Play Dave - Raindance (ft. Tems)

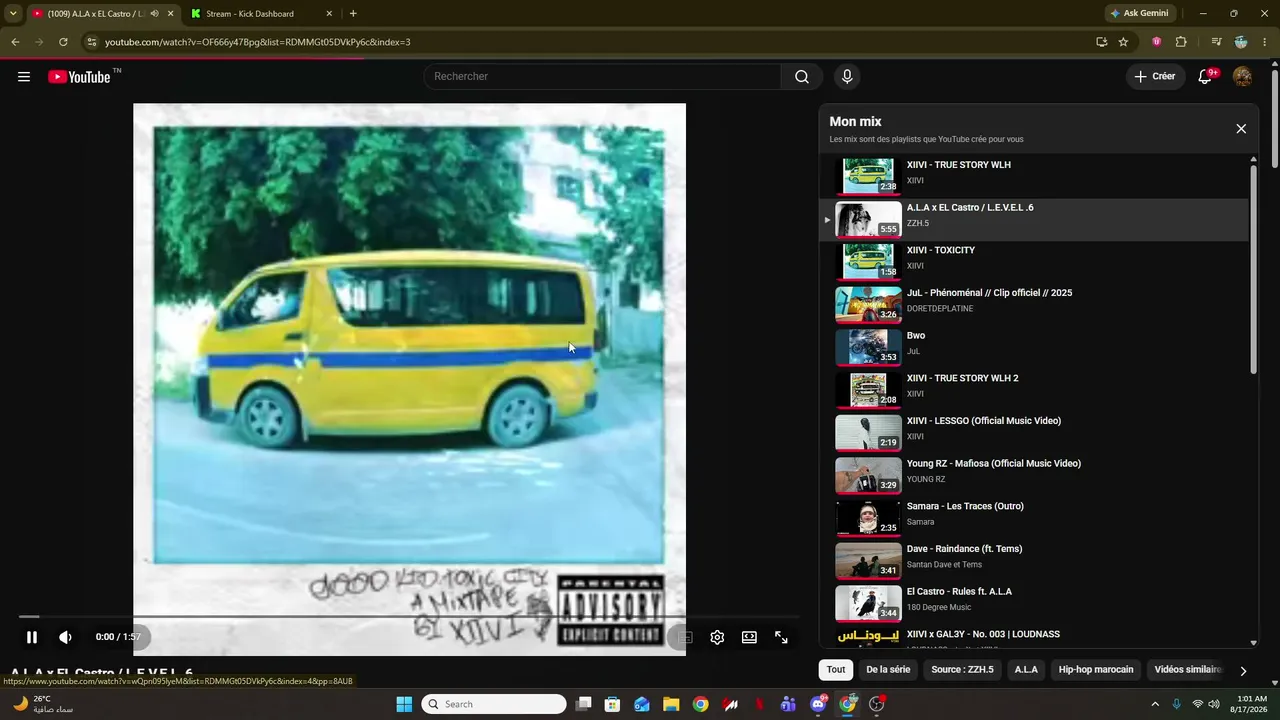click(x=1033, y=561)
